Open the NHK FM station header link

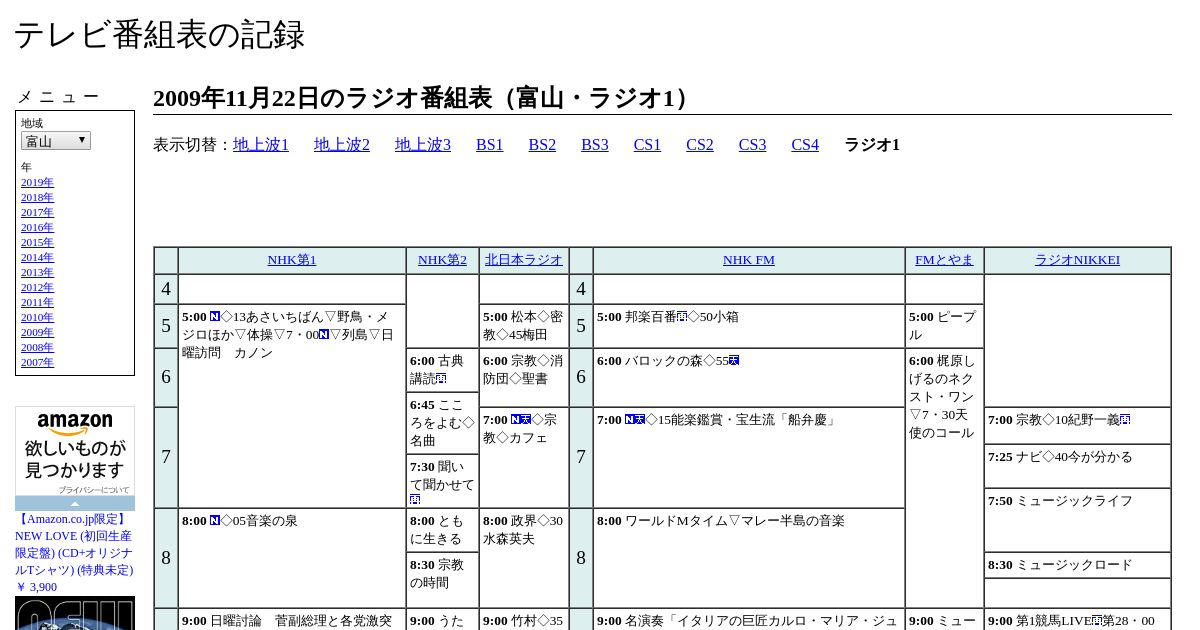tap(749, 260)
